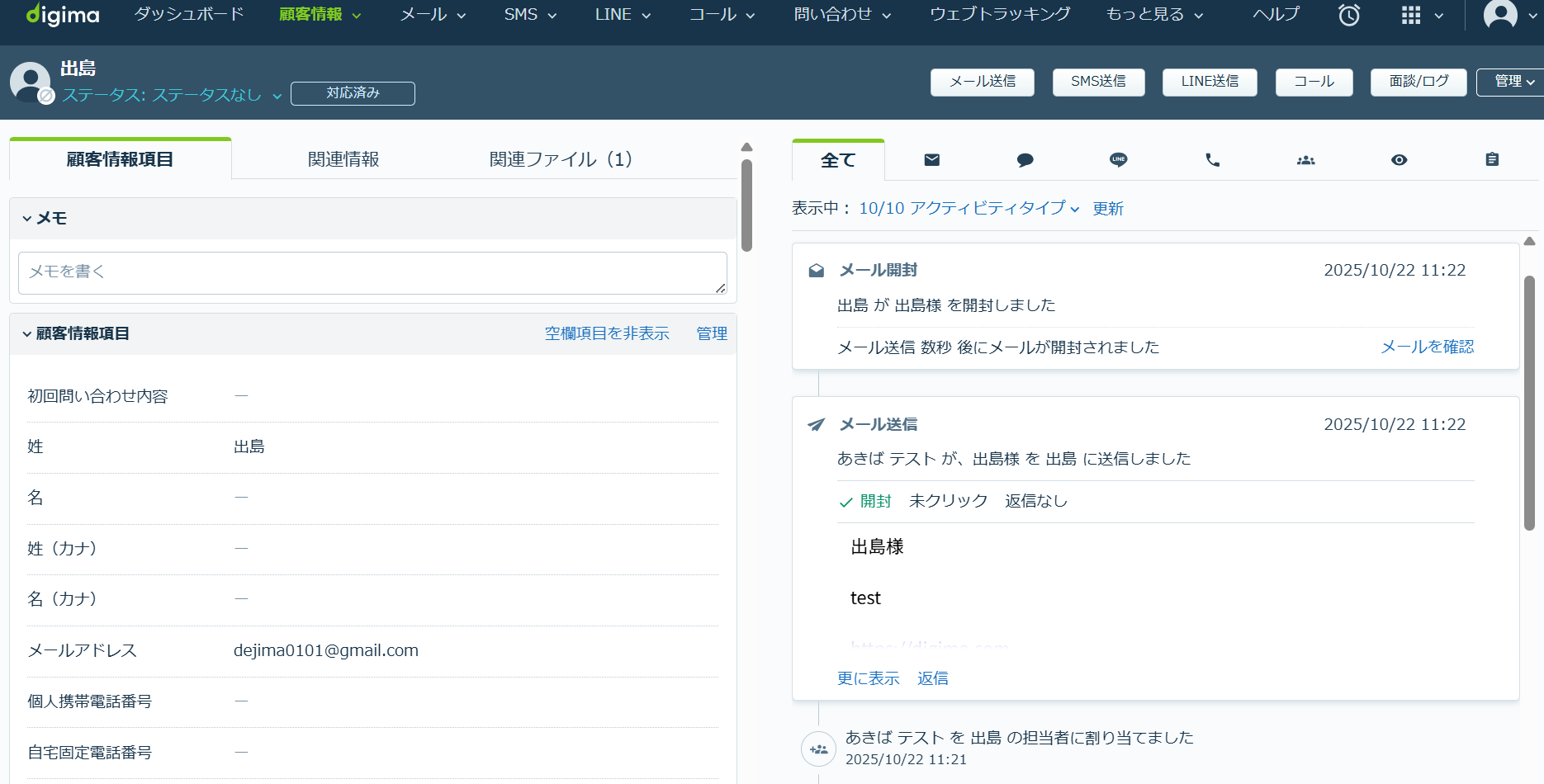The image size is (1544, 784).
Task: Click 更に表示 to expand email
Action: click(x=869, y=678)
